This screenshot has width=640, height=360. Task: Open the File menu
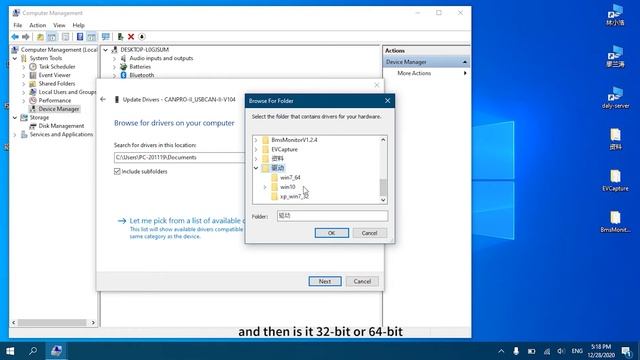(x=18, y=25)
